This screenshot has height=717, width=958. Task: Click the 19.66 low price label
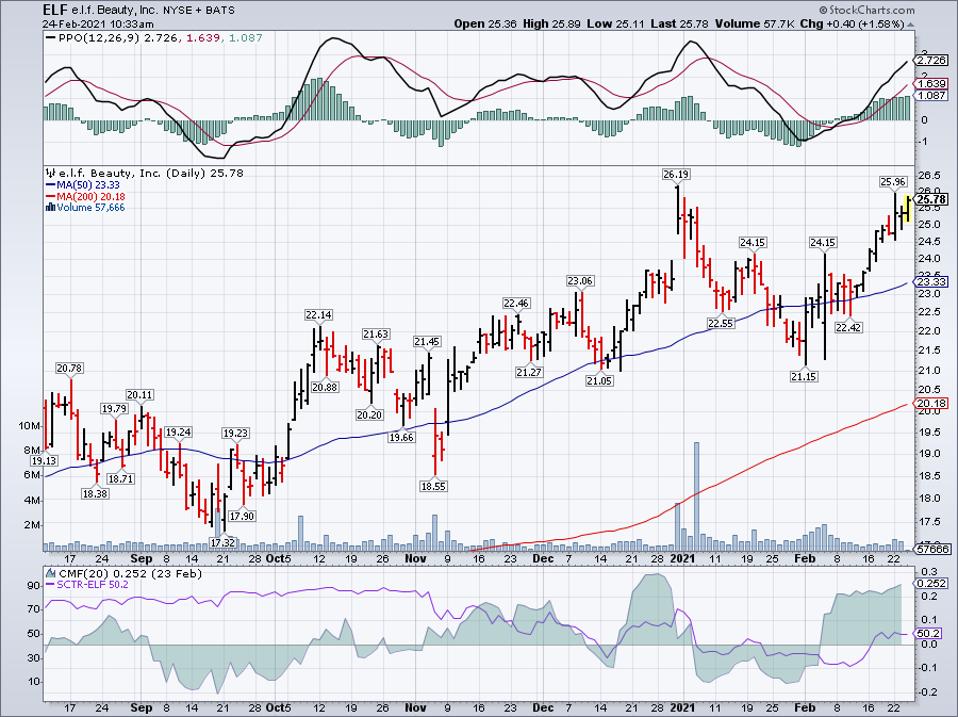401,438
